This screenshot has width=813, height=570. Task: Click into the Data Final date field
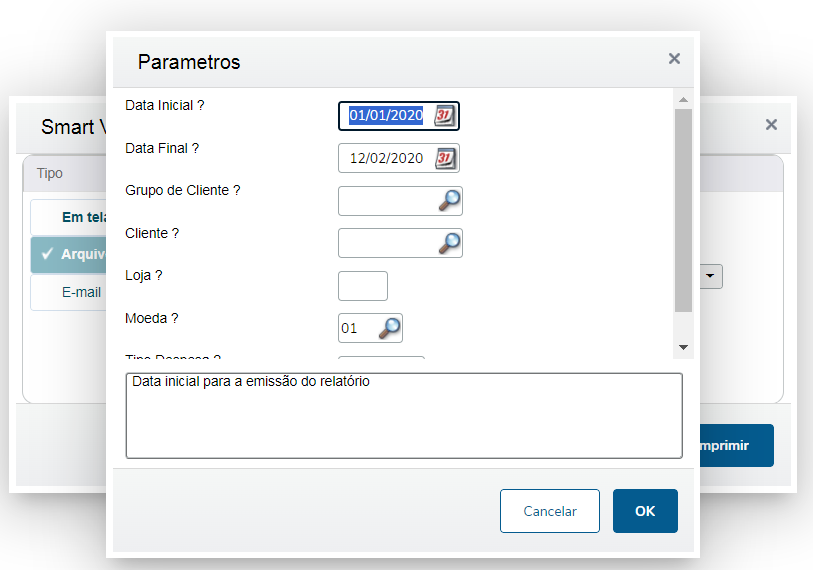click(x=387, y=158)
